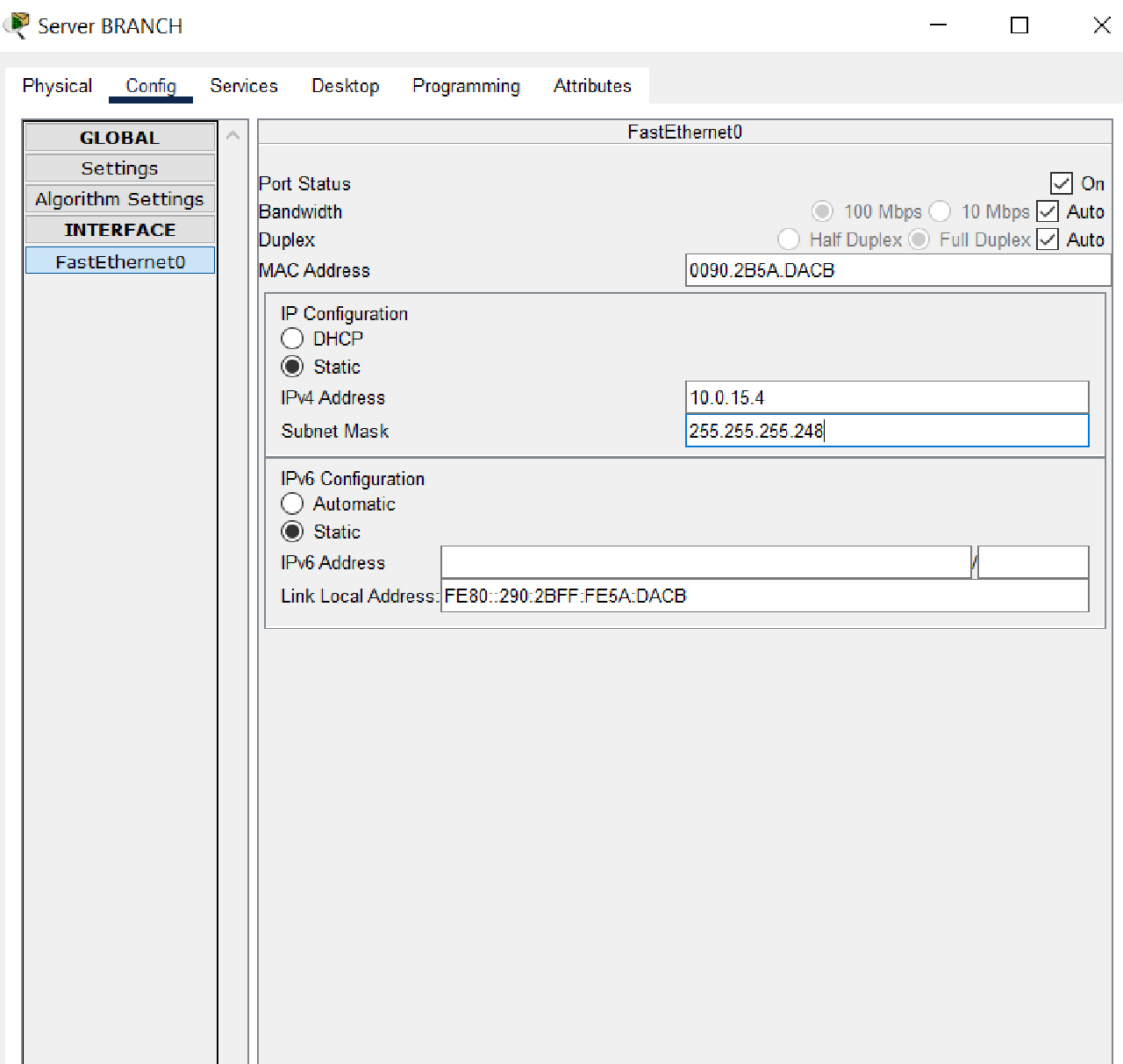1123x1064 pixels.
Task: Select the Config tab
Action: tap(150, 85)
